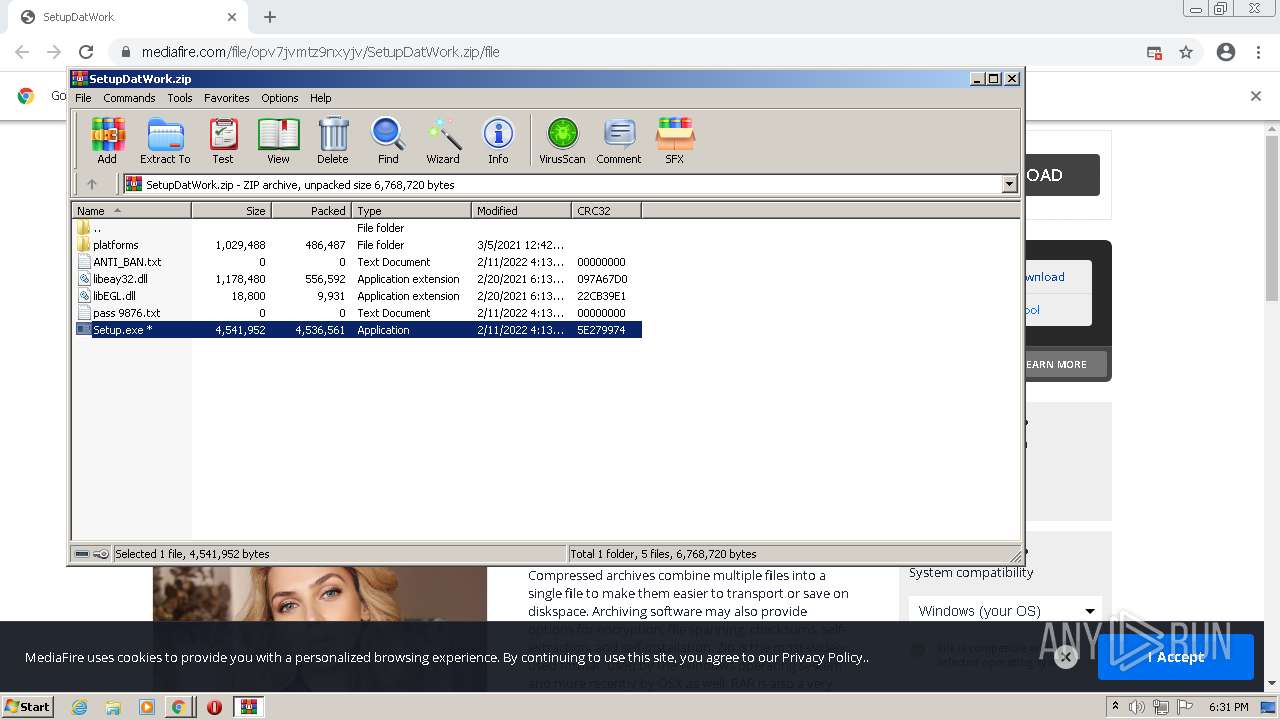1280x720 pixels.
Task: Click the media player taskbar icon
Action: 146,707
